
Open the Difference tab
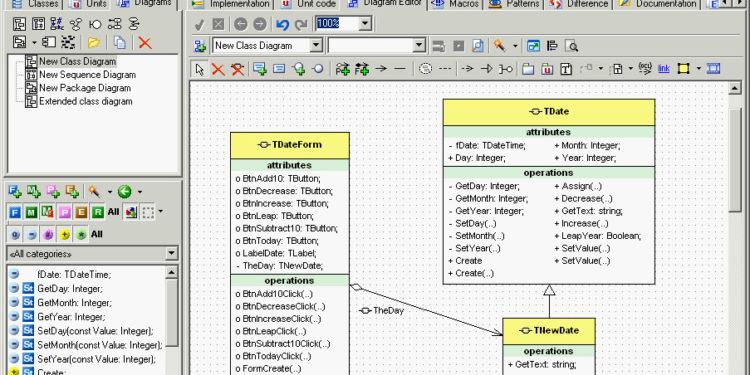pos(579,4)
